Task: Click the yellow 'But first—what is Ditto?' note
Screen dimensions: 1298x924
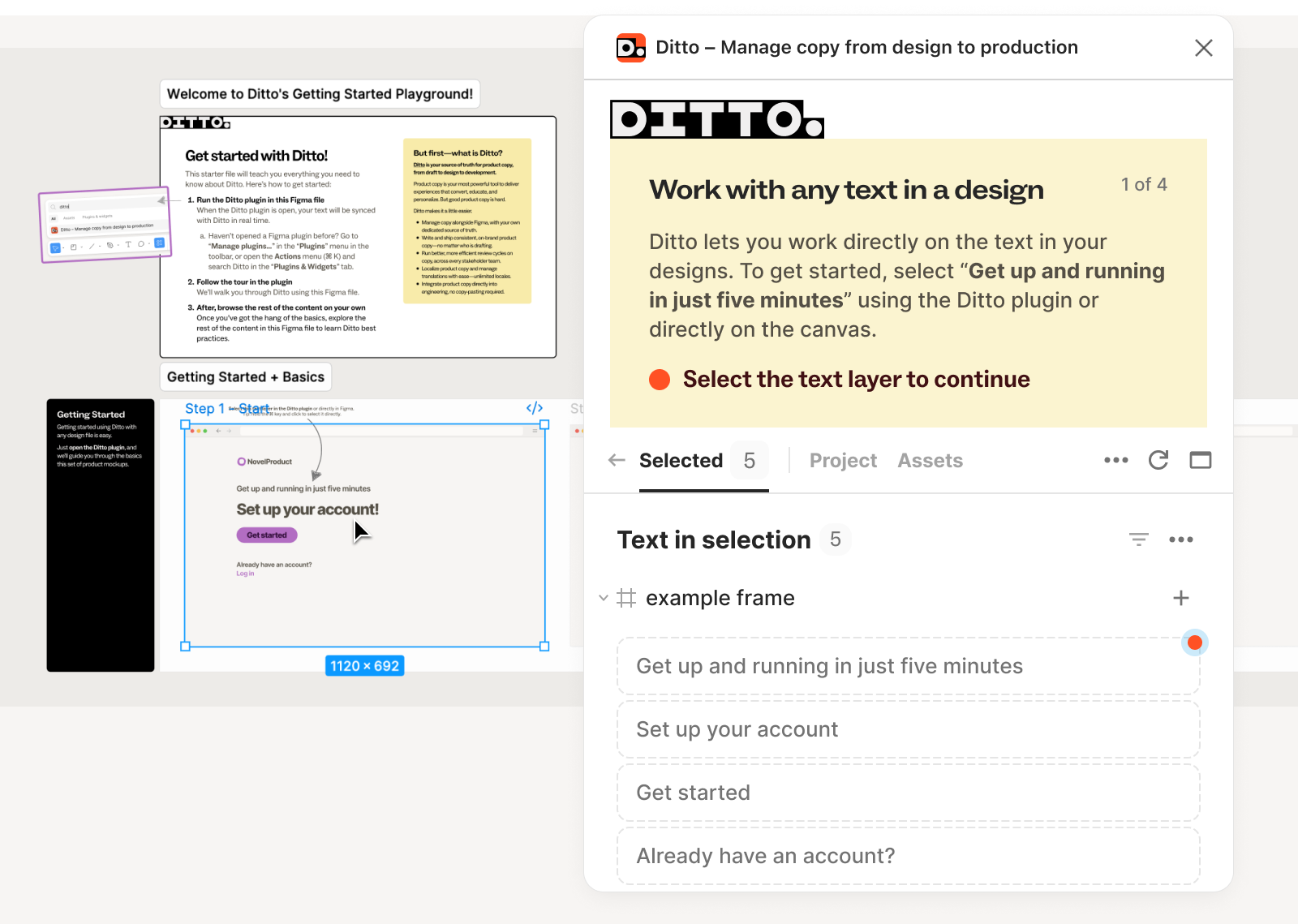Action: click(467, 221)
